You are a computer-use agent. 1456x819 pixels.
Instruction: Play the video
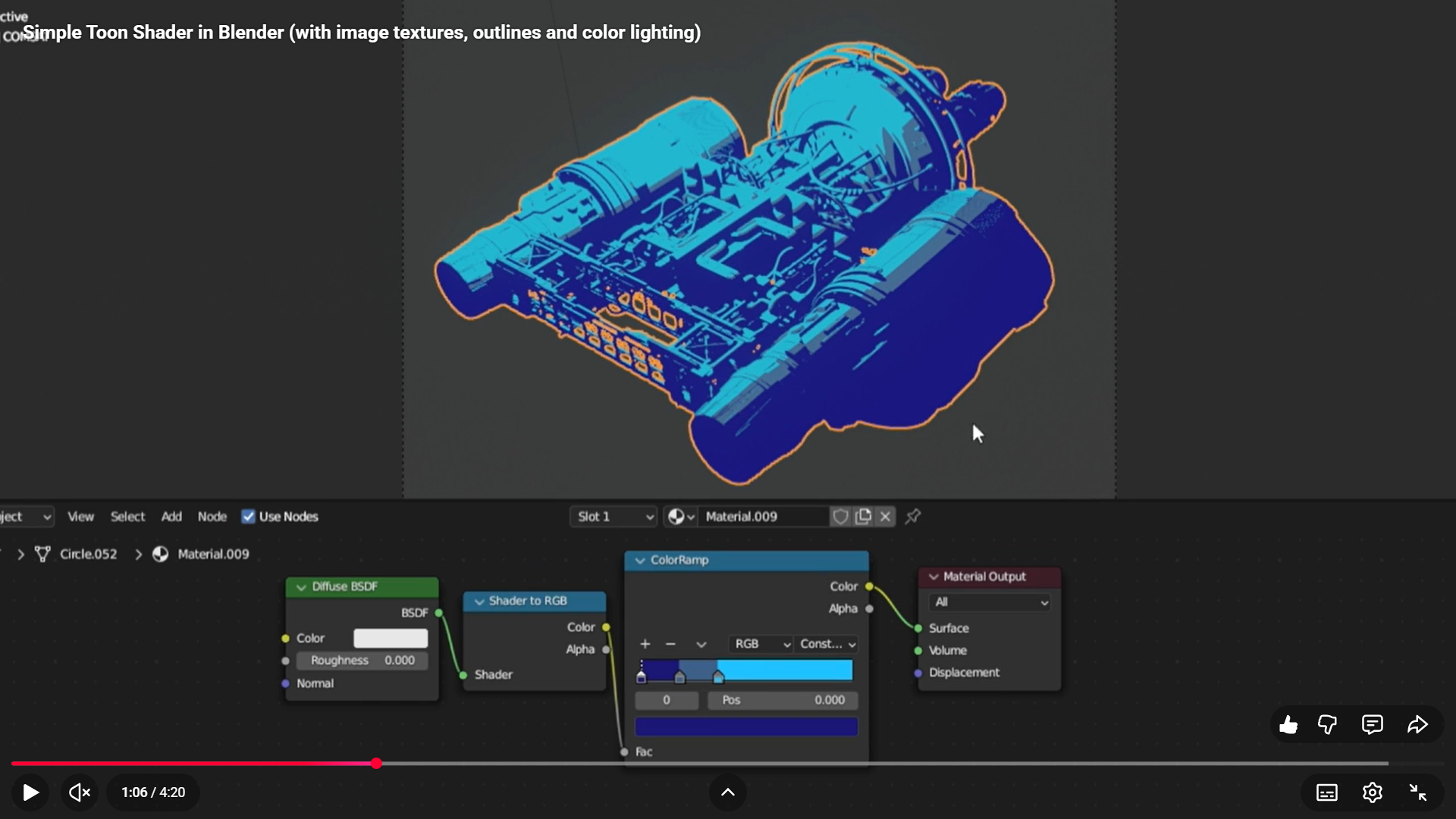tap(30, 792)
